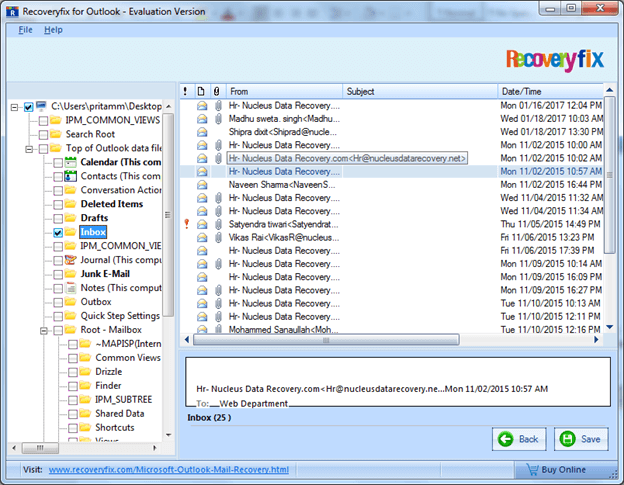Click email list scroll down arrow
The height and width of the screenshot is (485, 624).
(x=609, y=327)
